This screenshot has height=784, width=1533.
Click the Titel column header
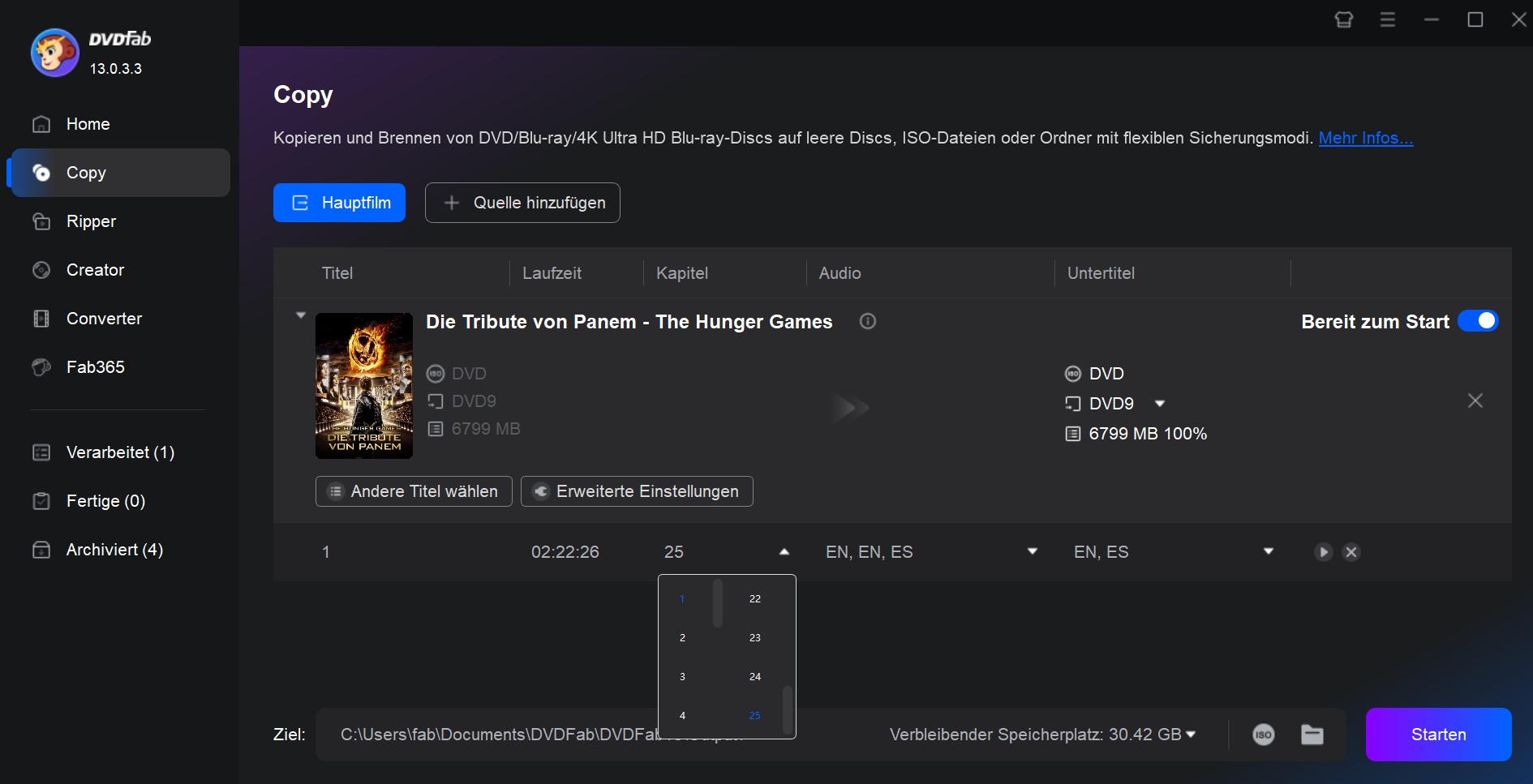coord(337,273)
